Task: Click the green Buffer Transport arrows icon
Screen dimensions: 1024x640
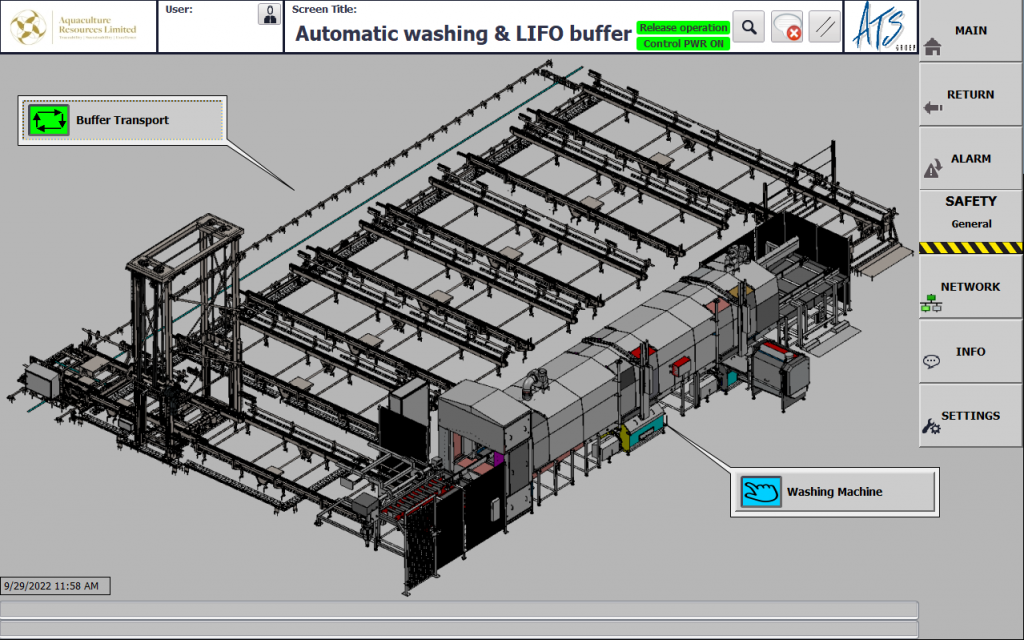Action: click(x=48, y=121)
